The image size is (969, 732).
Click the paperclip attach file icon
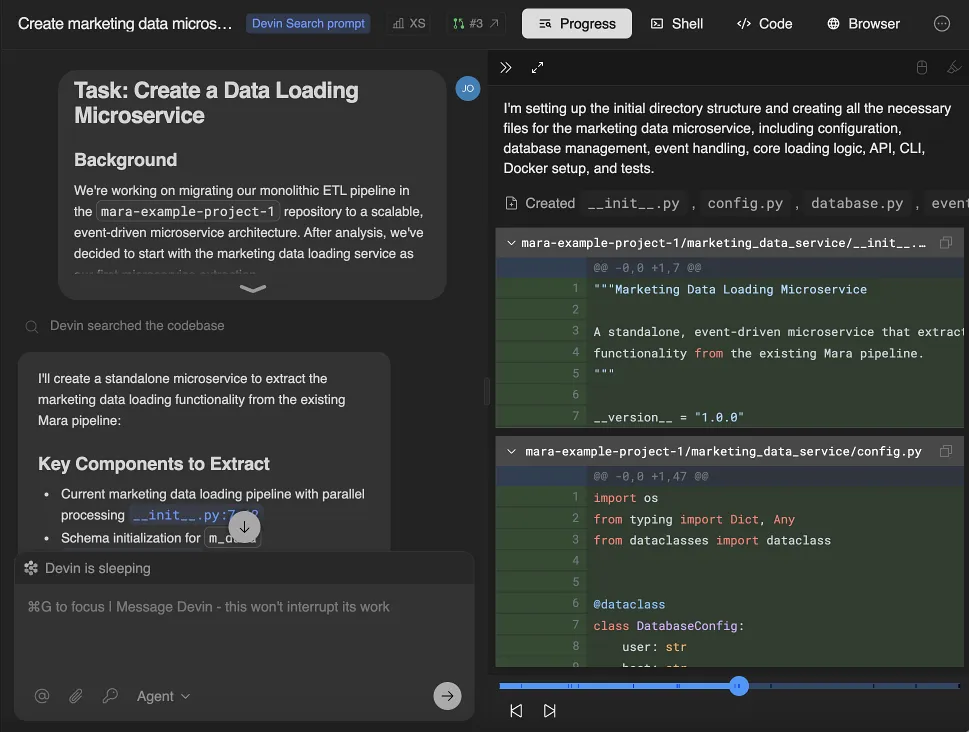click(76, 696)
